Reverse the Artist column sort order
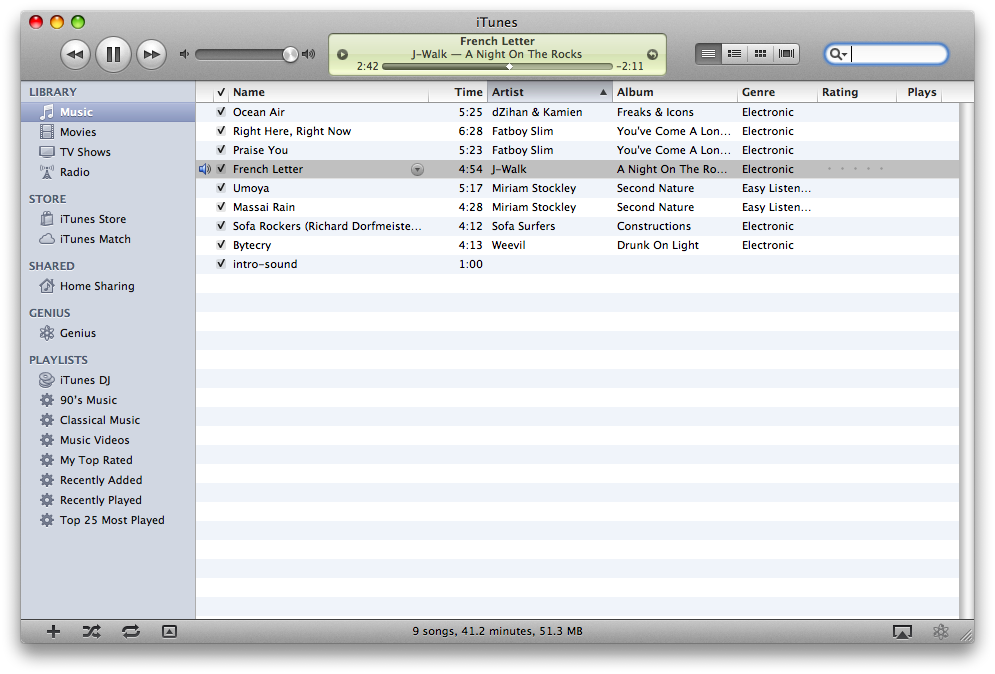 pyautogui.click(x=550, y=92)
